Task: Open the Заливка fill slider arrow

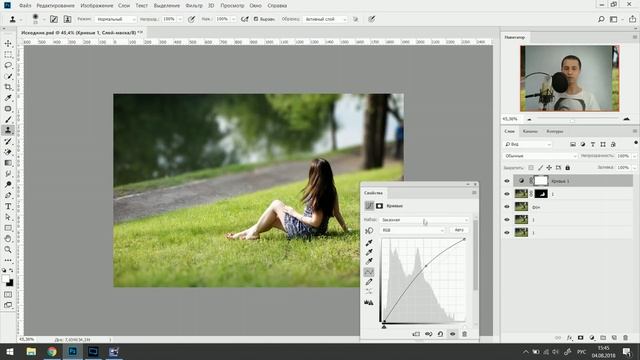Action: coord(634,168)
